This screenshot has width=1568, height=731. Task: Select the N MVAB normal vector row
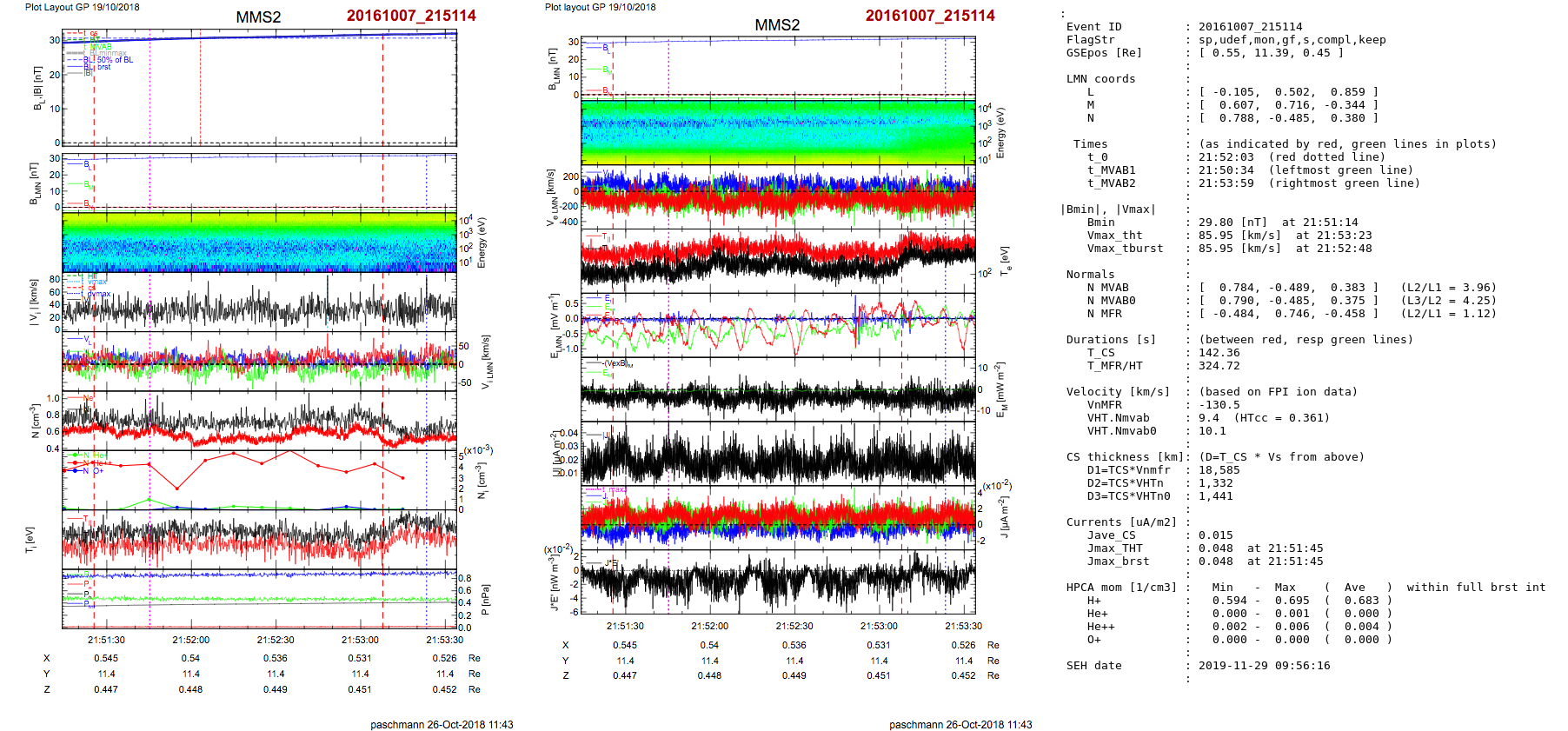coord(1287,288)
